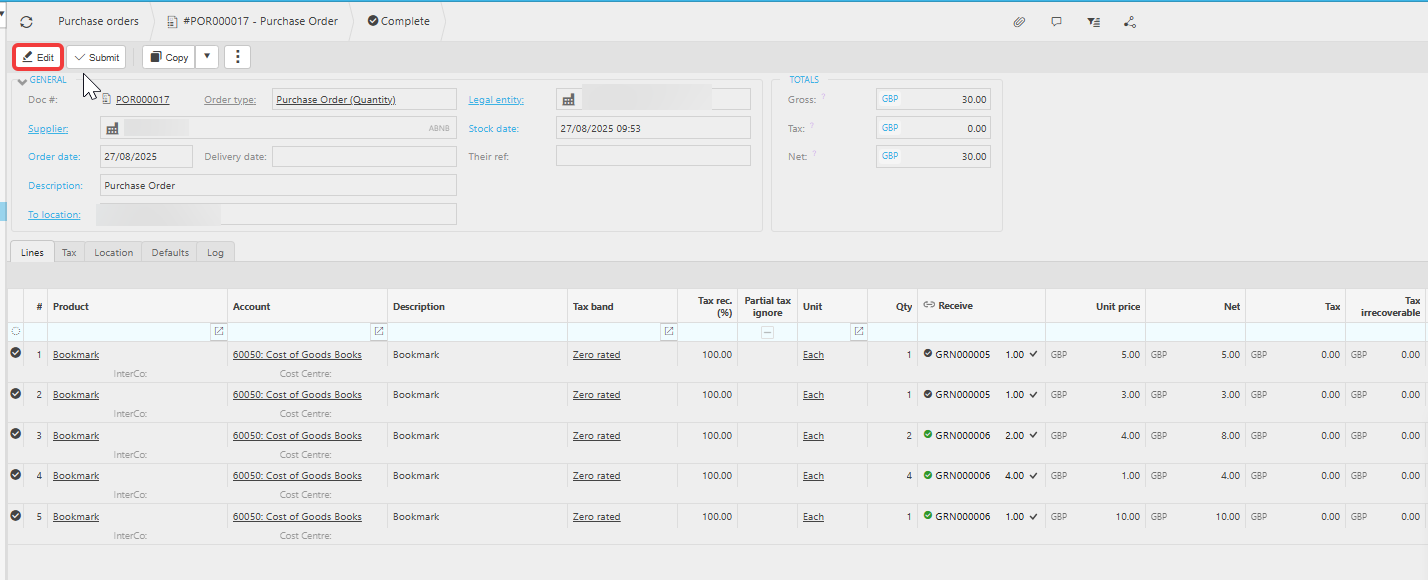Expand GRN000005 receive chevron on line 1
Image resolution: width=1428 pixels, height=580 pixels.
(x=1034, y=354)
